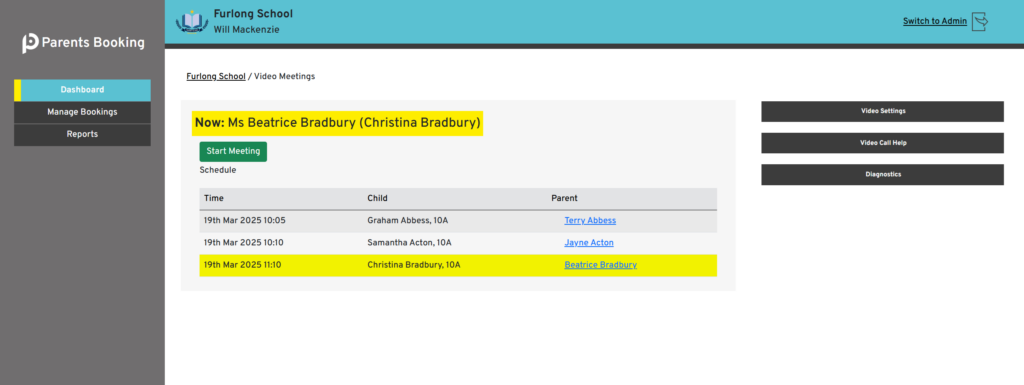Click the highlighted Now: Ms Beatrice Bradbury heading

(338, 123)
